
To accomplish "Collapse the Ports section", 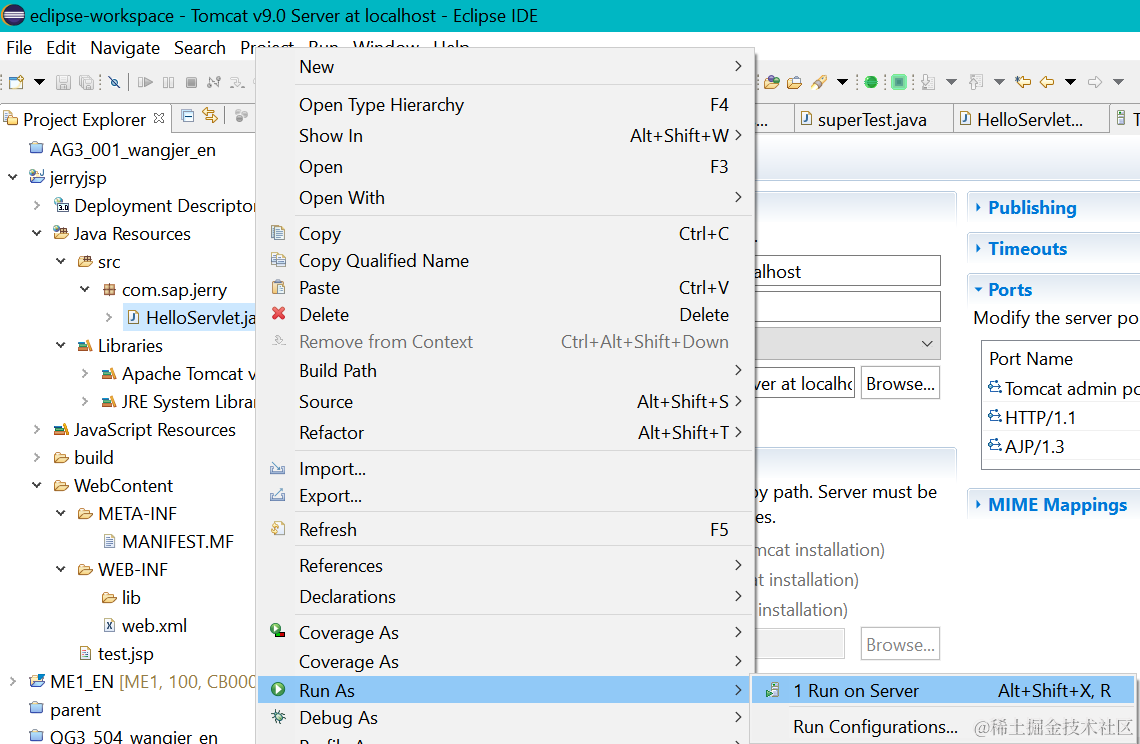I will 978,289.
